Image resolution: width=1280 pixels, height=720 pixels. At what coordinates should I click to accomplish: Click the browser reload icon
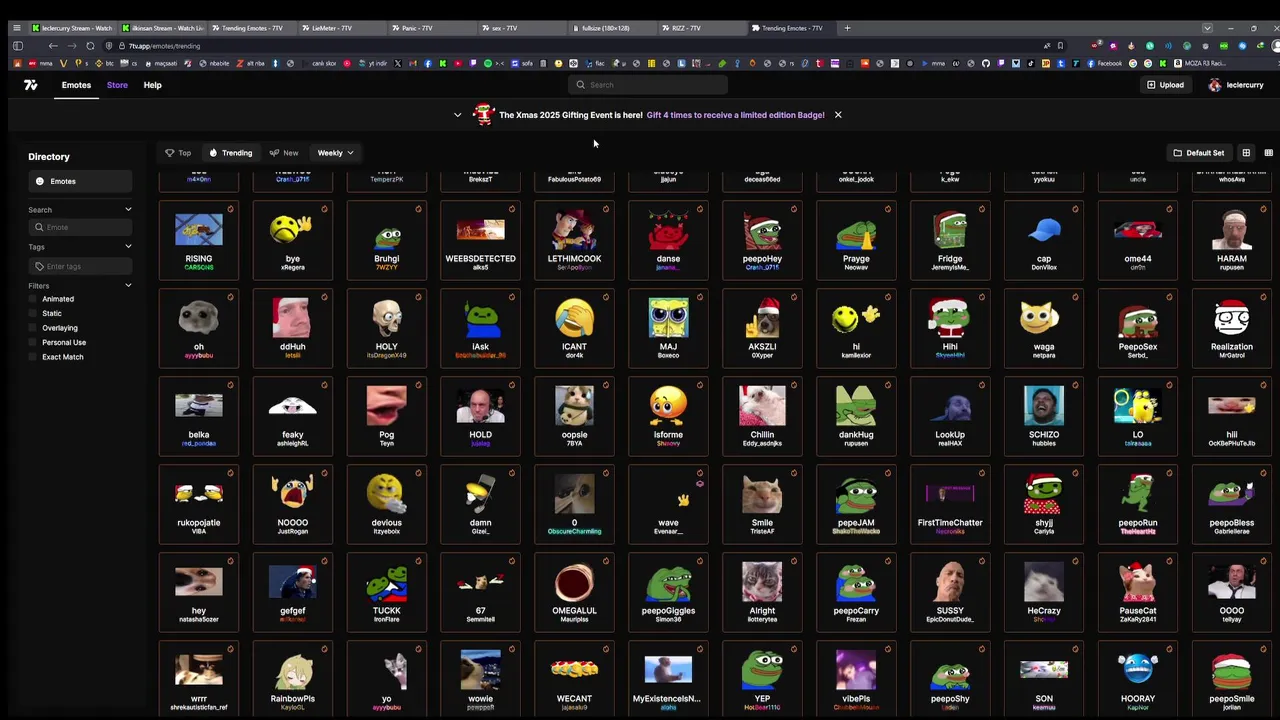[x=90, y=46]
